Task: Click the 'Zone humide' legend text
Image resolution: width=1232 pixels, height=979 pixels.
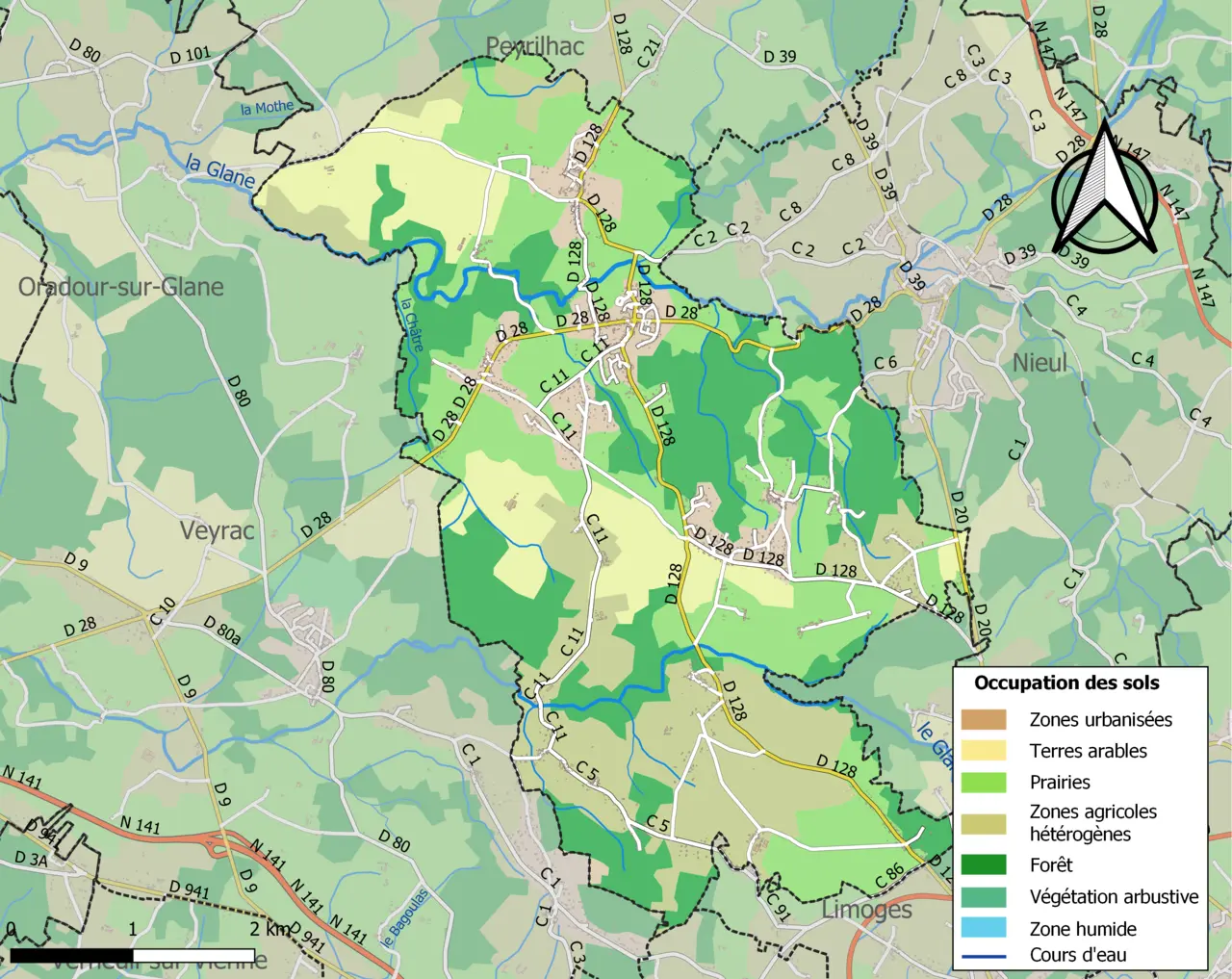Action: click(x=1083, y=928)
